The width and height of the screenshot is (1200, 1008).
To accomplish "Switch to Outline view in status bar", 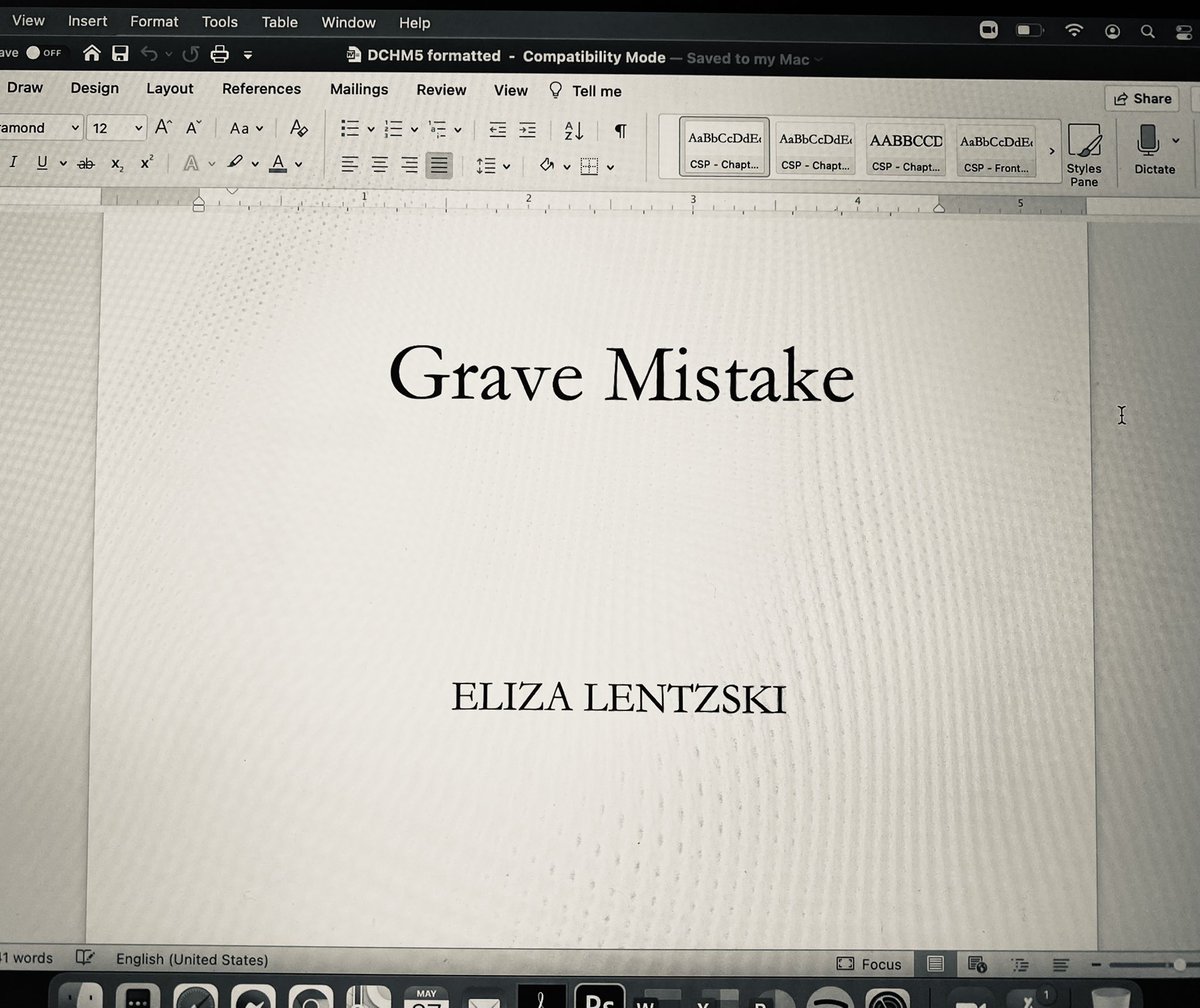I will [x=1022, y=965].
